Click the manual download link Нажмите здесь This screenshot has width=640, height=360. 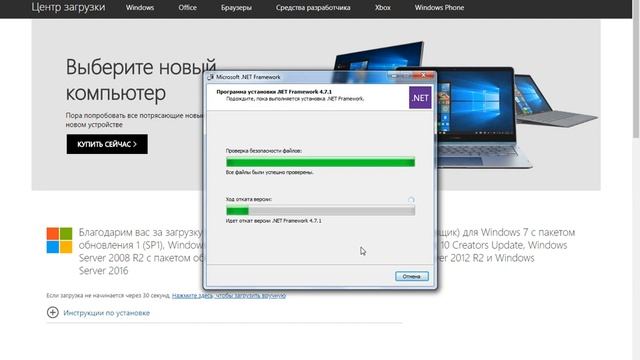tap(229, 296)
